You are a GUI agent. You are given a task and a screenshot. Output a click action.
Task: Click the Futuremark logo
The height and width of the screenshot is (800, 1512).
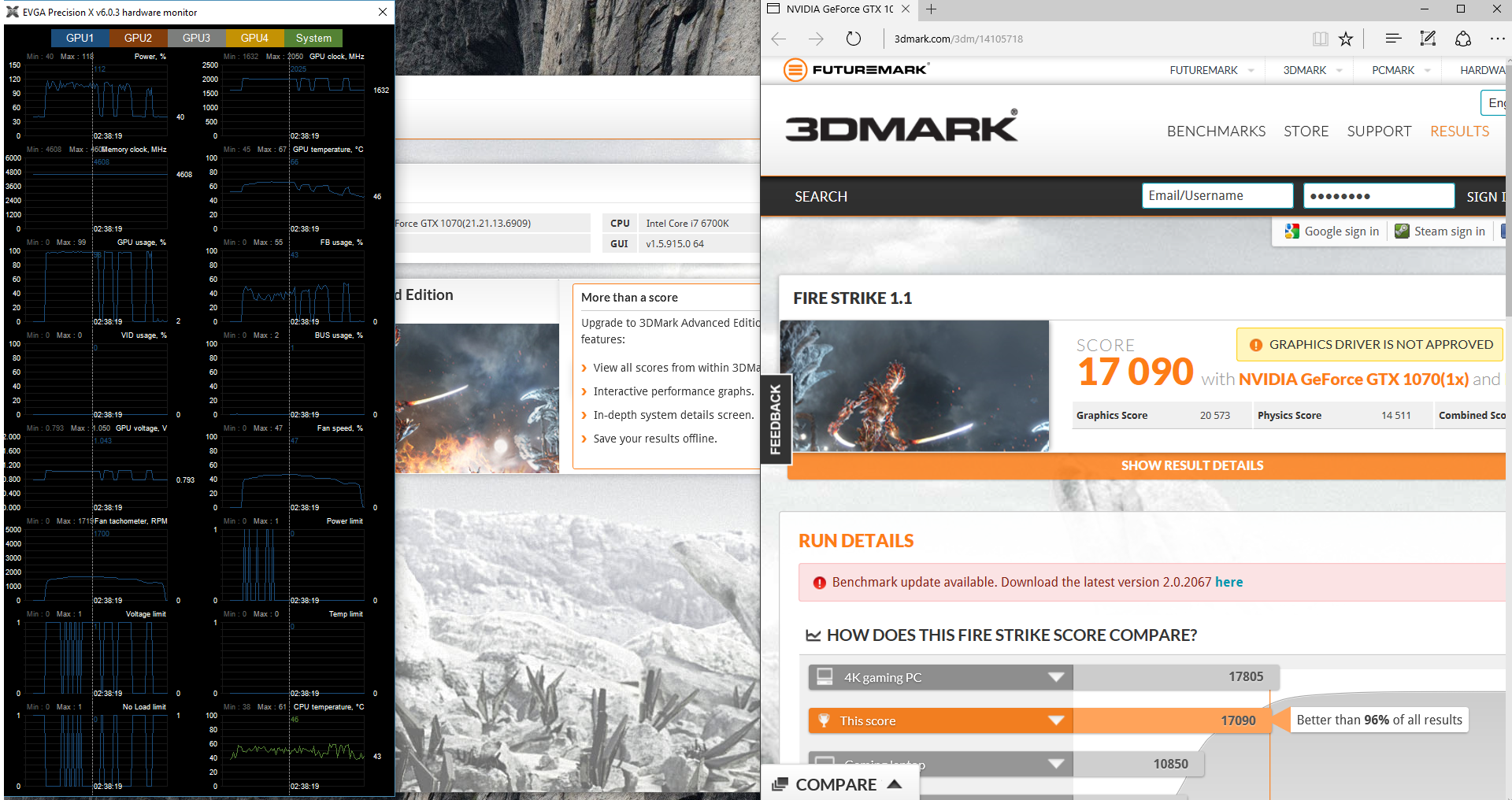click(x=857, y=70)
